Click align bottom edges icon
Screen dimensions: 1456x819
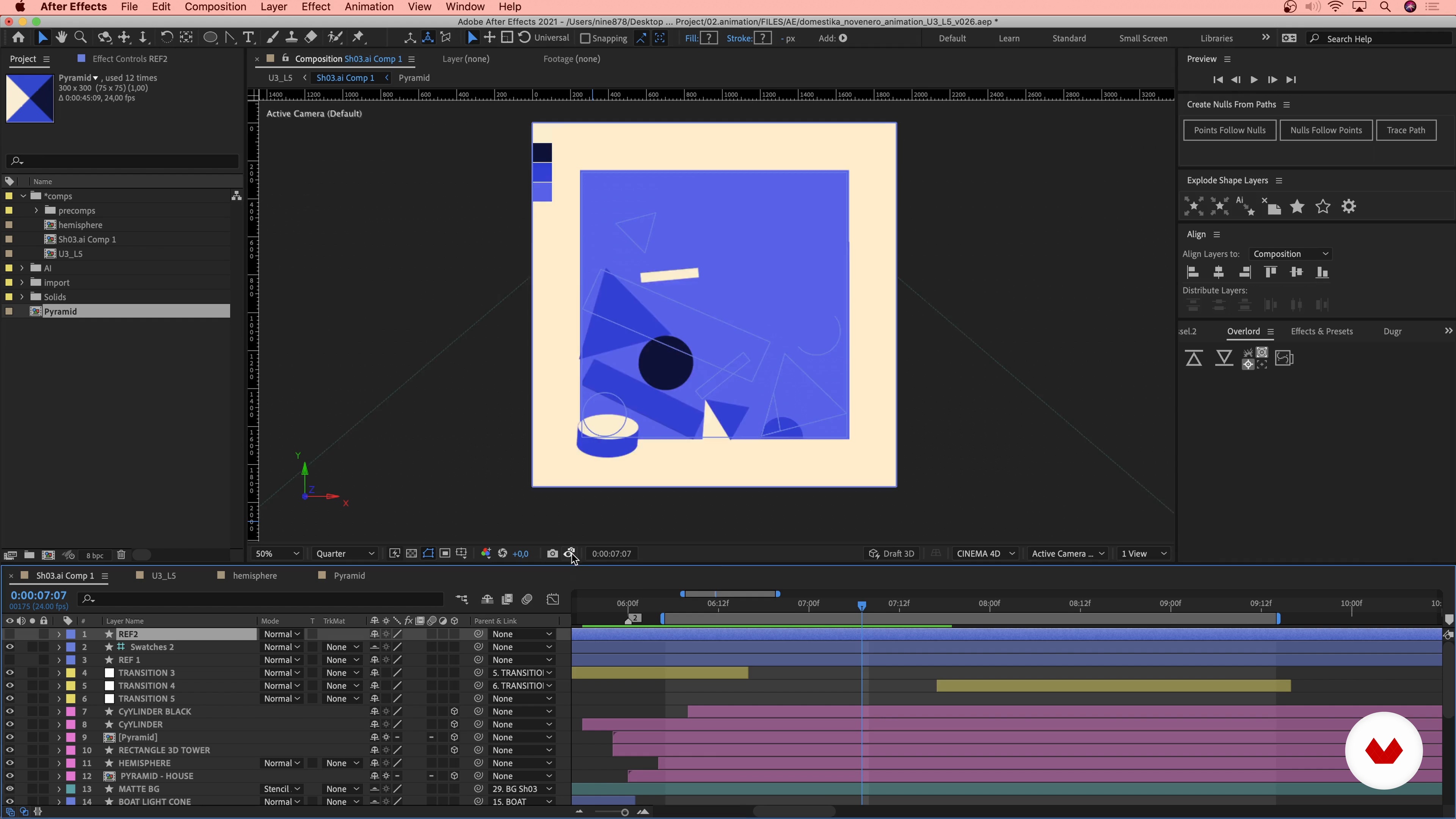pyautogui.click(x=1322, y=273)
